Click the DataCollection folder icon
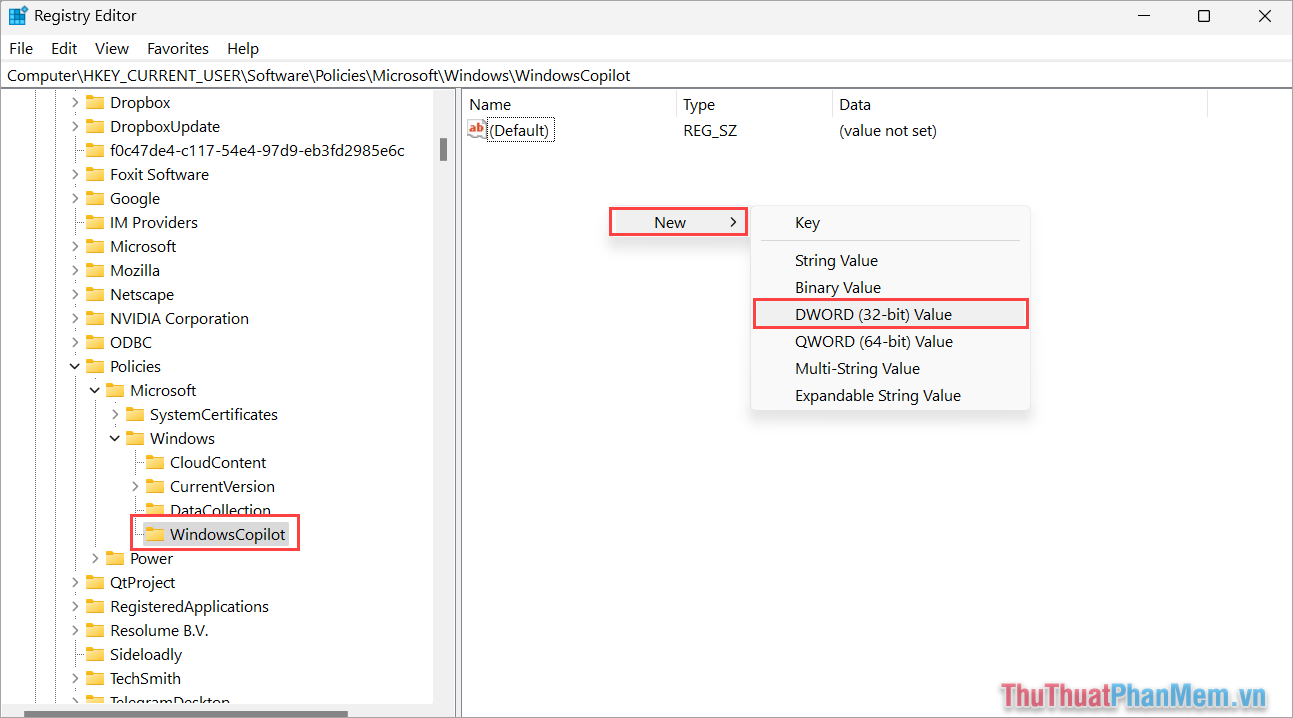1293x718 pixels. 155,510
